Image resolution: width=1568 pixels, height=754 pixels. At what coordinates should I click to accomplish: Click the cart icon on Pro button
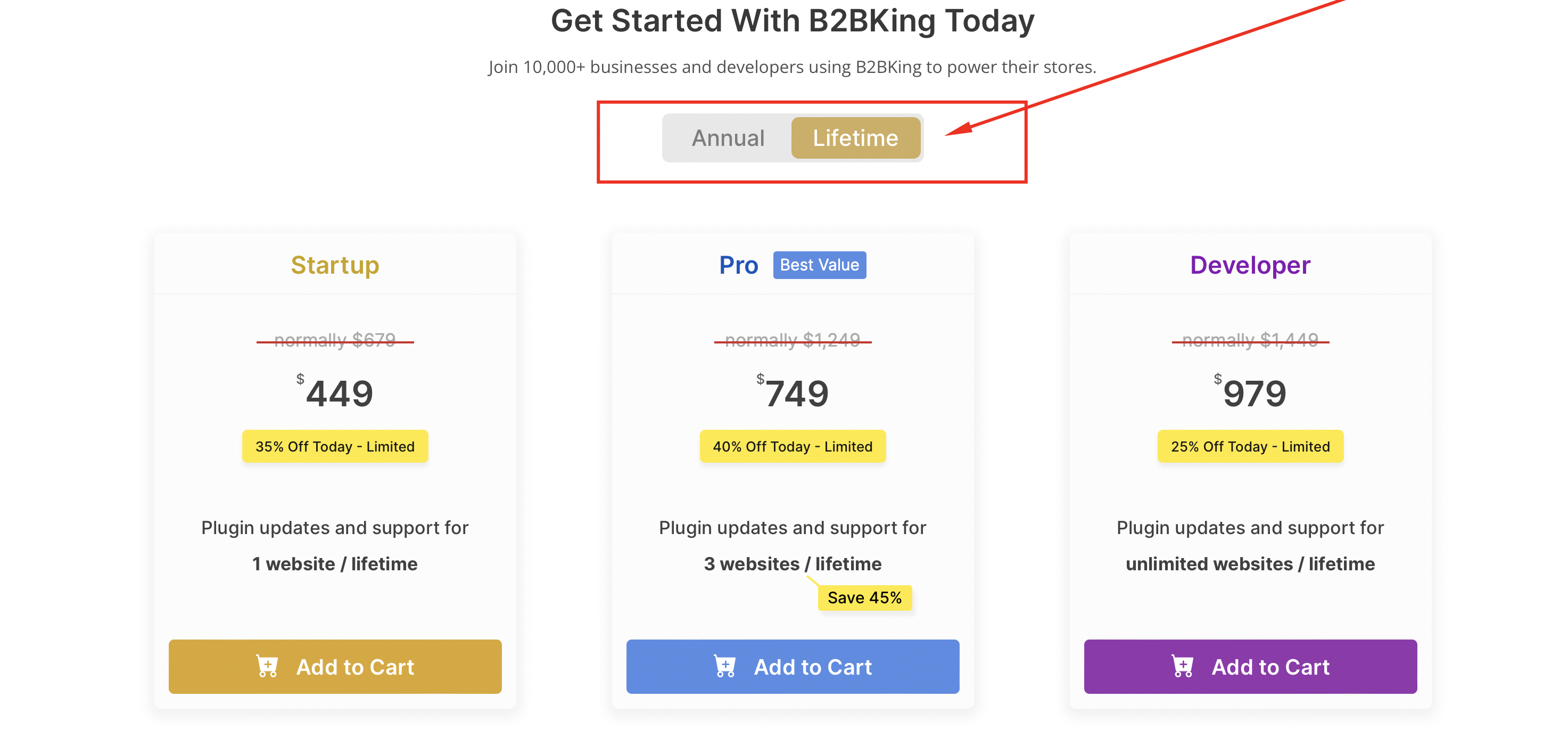coord(724,666)
